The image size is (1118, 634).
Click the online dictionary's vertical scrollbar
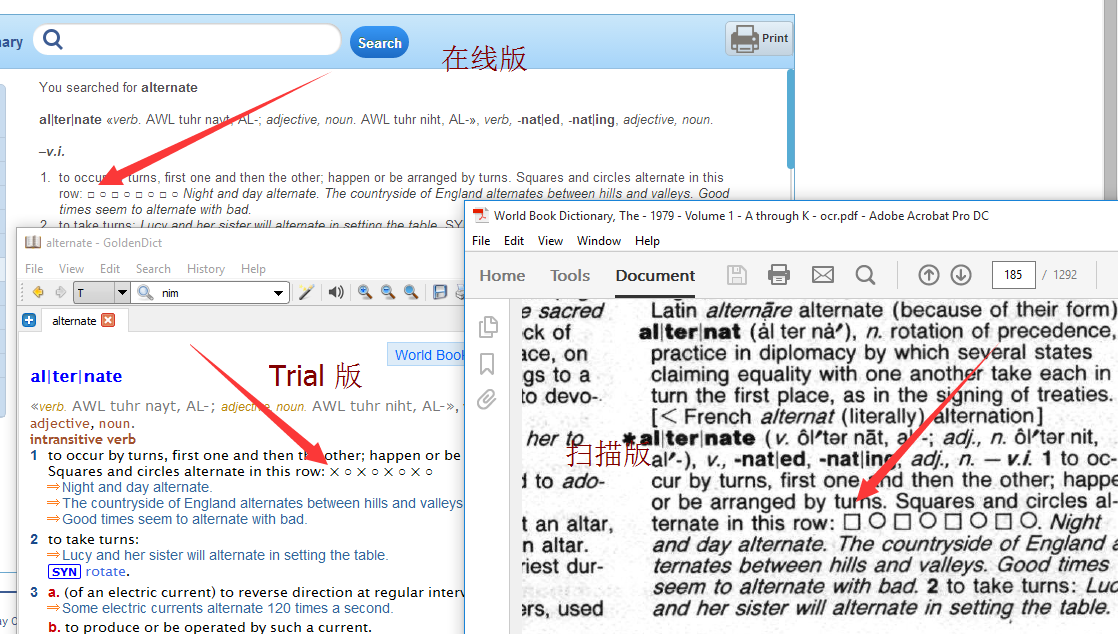790,118
